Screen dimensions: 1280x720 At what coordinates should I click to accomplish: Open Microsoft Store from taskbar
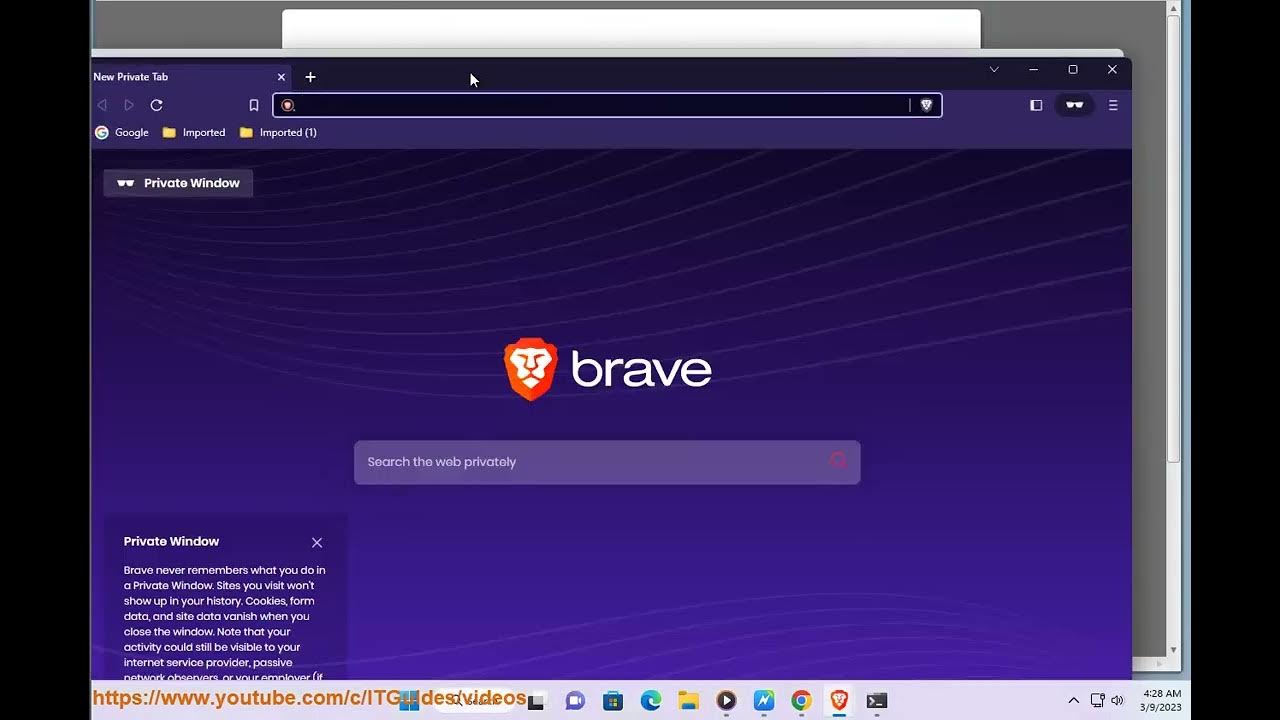tap(613, 701)
